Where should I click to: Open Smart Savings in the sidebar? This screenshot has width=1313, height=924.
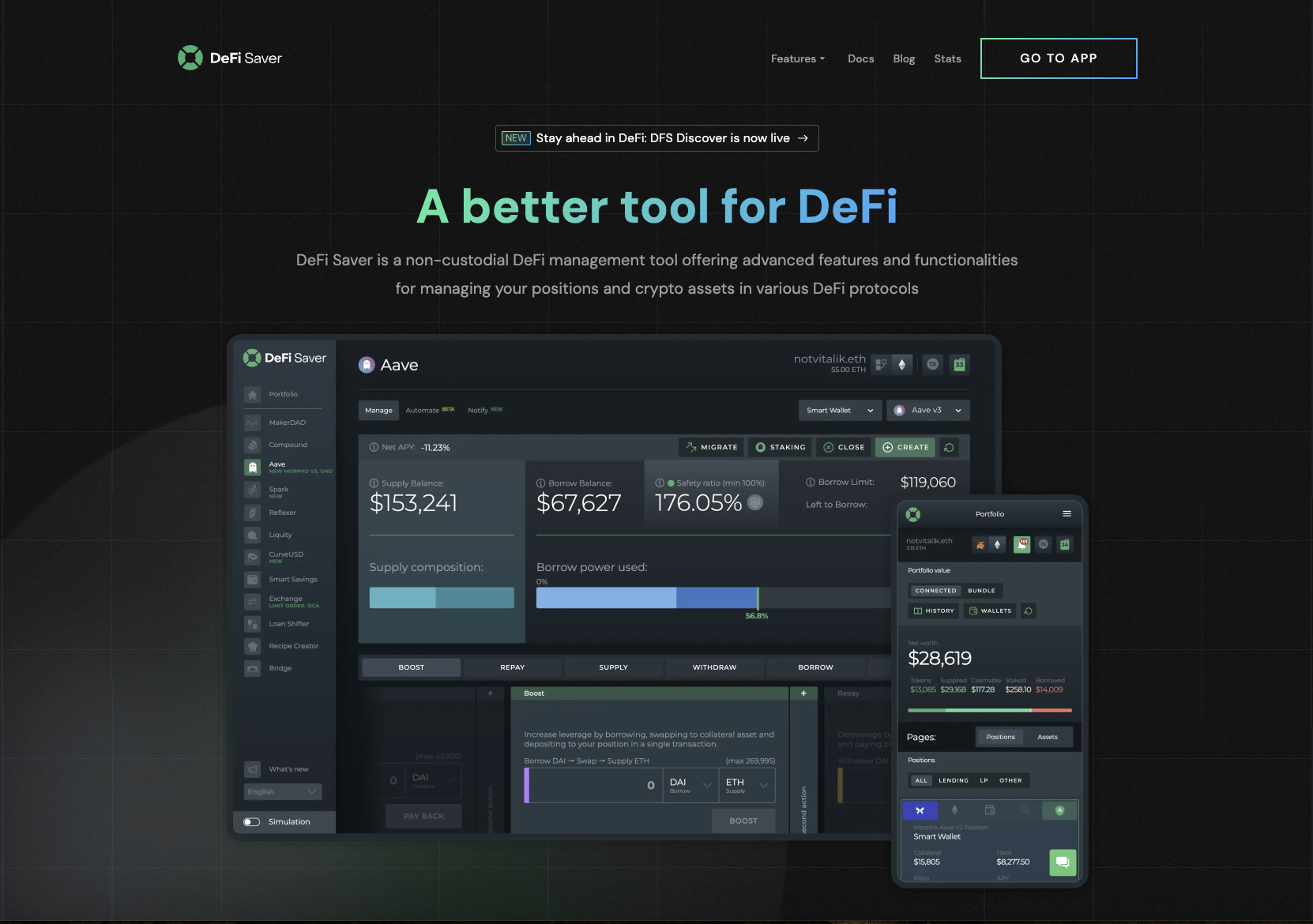pyautogui.click(x=281, y=579)
